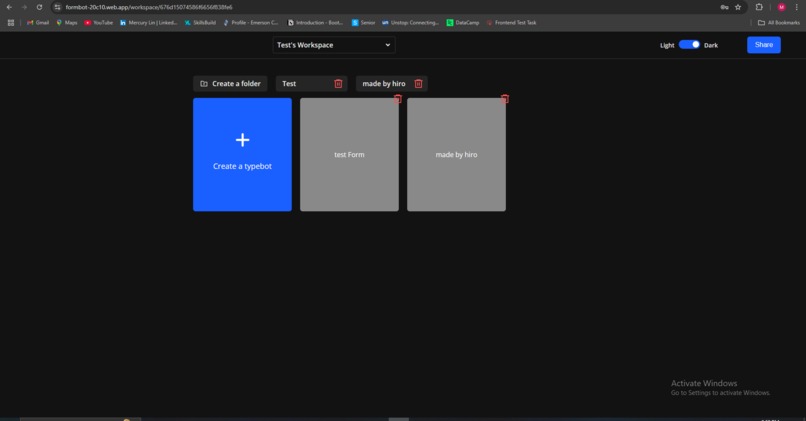Open the Mercury Lin LinkedIn bookmark
Screen dimensions: 806x421
(149, 23)
